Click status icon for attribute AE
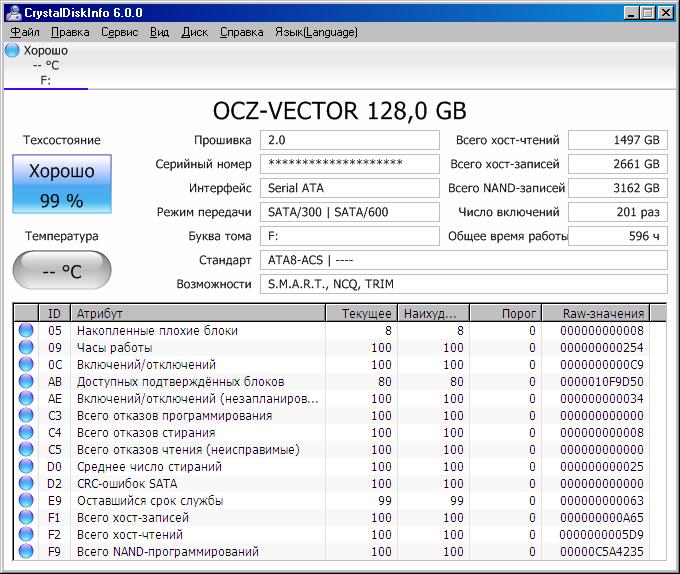Viewport: 680px width, 574px height. click(x=26, y=398)
